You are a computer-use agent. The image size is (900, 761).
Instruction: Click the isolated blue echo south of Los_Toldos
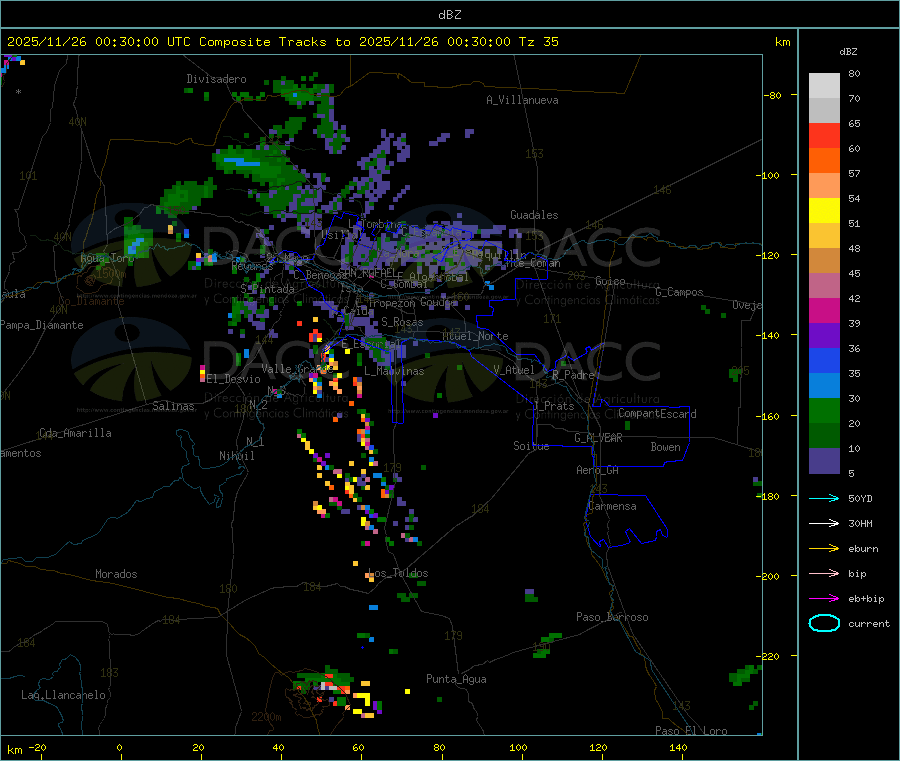(x=374, y=607)
